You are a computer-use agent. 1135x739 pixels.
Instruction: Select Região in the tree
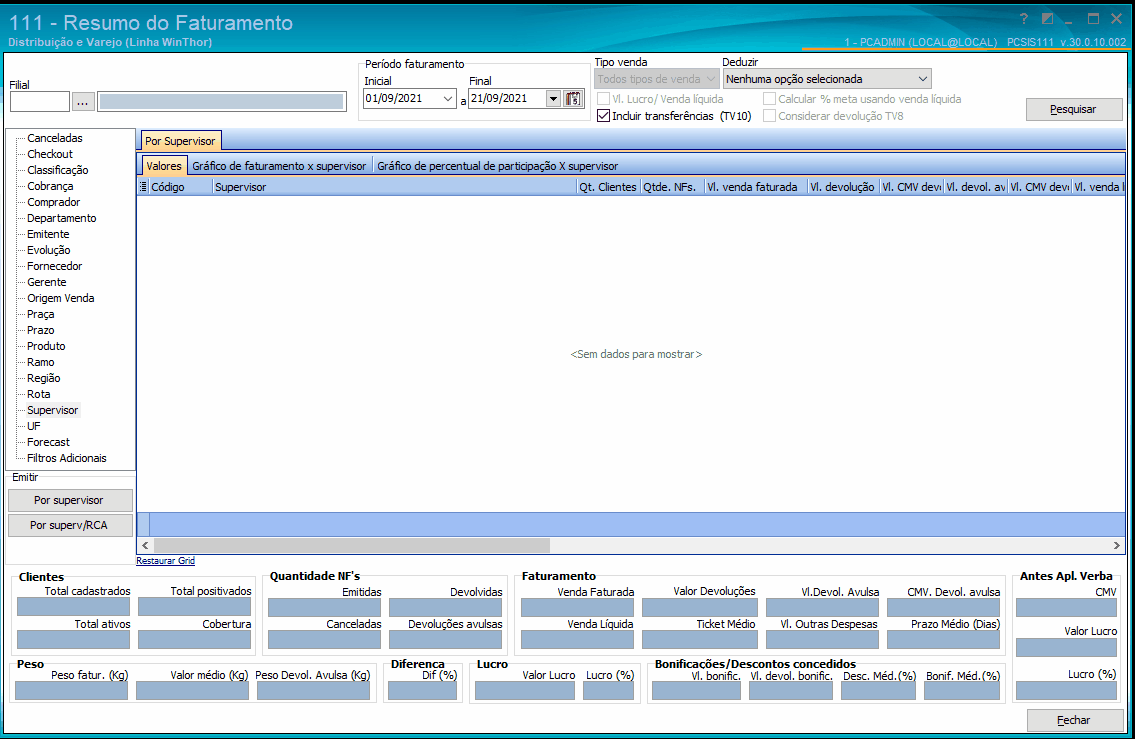click(43, 378)
